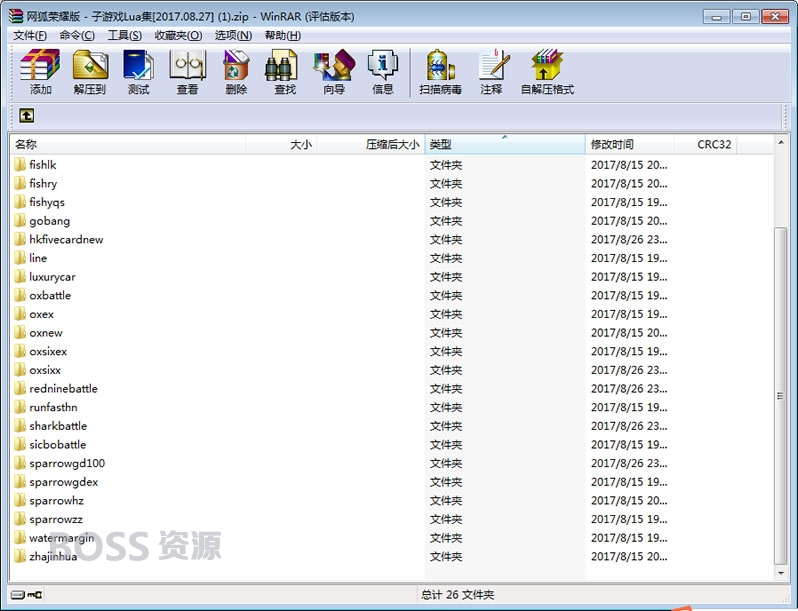Open the 注释 (Comment) tool icon

click(493, 65)
